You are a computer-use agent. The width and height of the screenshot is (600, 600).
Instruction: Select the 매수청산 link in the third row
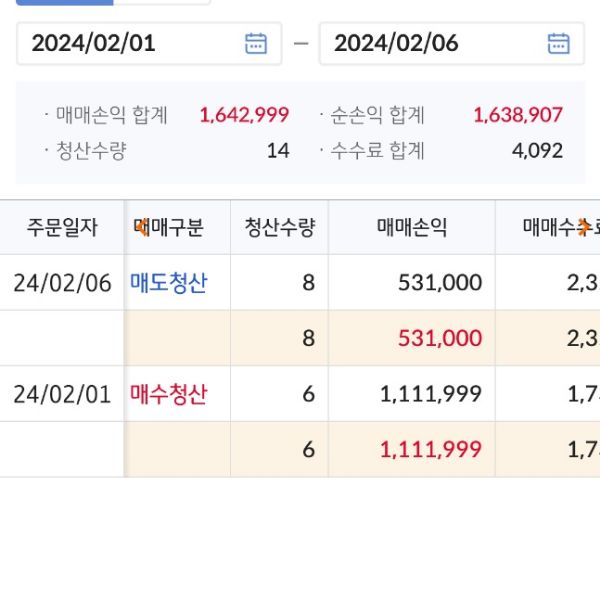click(x=169, y=394)
